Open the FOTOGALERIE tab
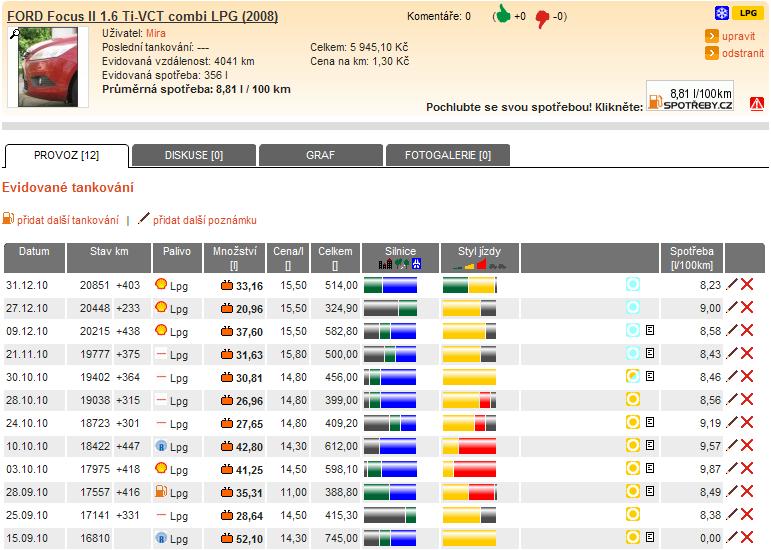771x550 pixels. click(447, 155)
